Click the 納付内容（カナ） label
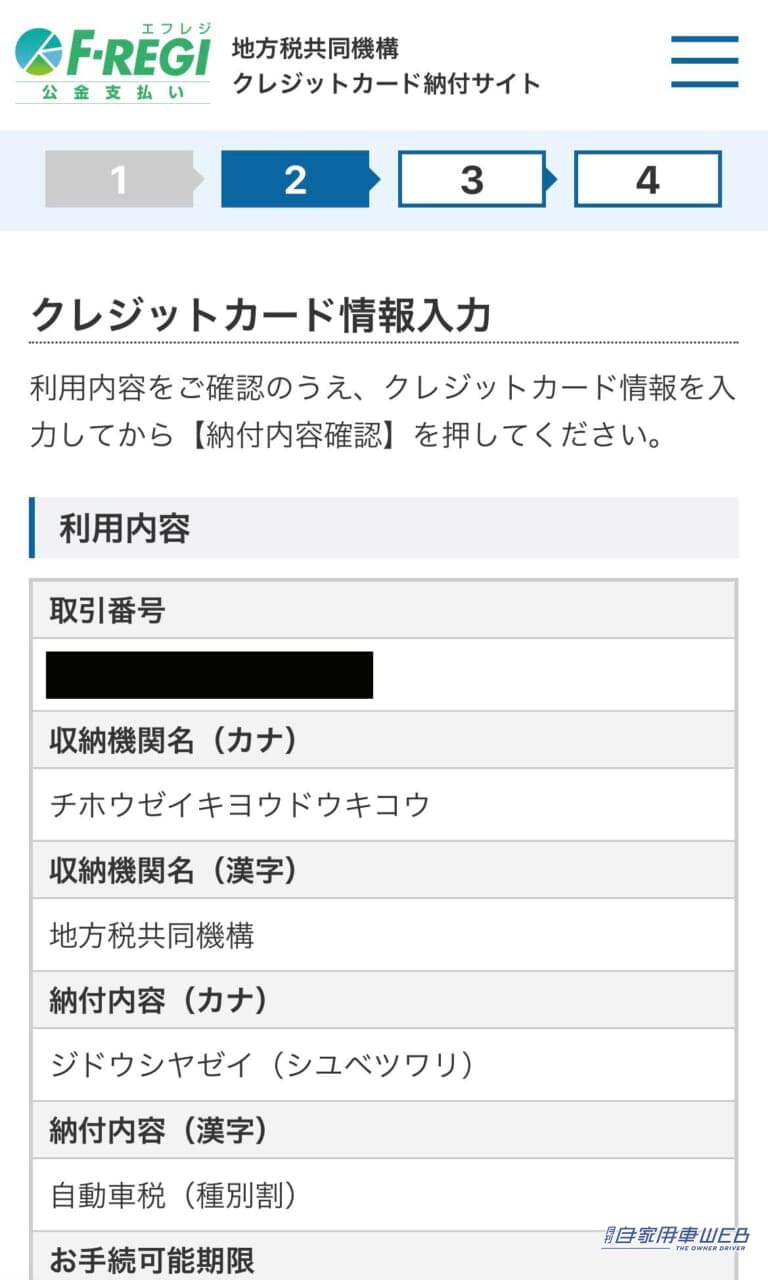The image size is (768, 1280). click(160, 1000)
